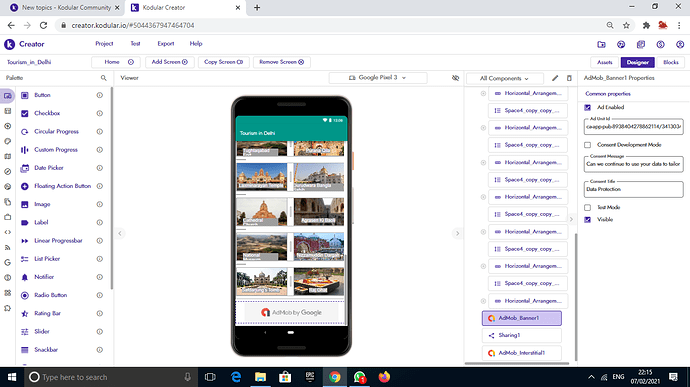Click the delete component trash icon
Screen dimensions: 690x387
(569, 78)
